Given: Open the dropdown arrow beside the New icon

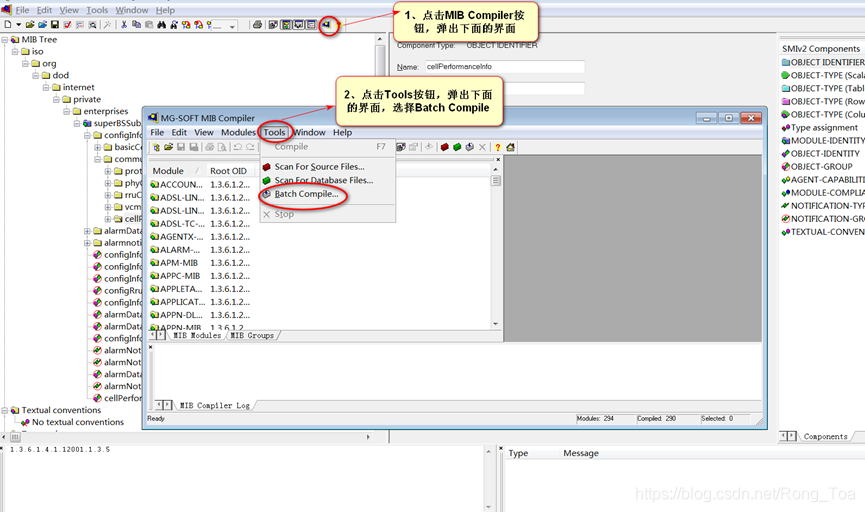Looking at the screenshot, I should (18, 25).
